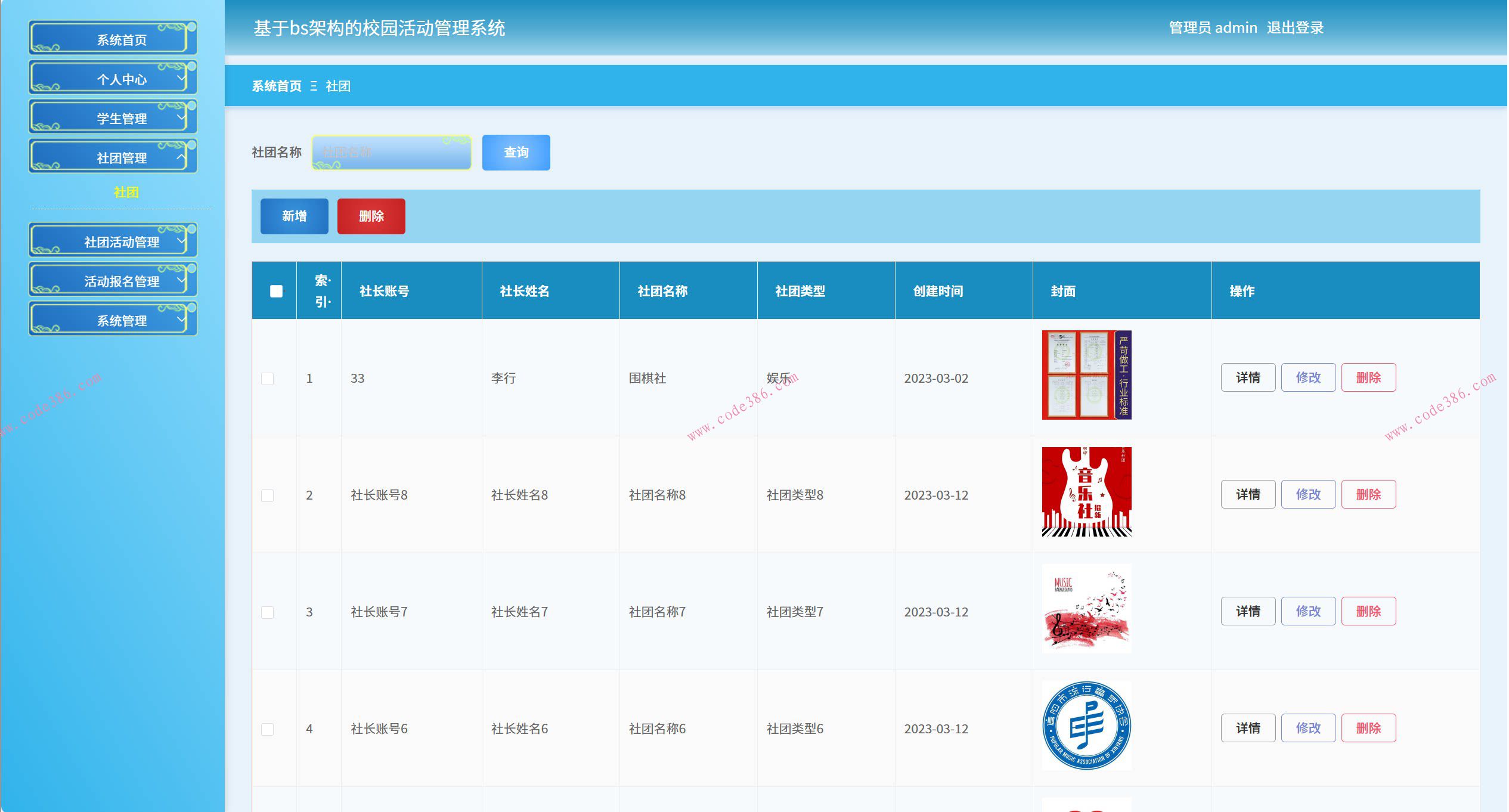1509x812 pixels.
Task: Expand the 个人中心 sidebar menu
Action: pyautogui.click(x=113, y=78)
